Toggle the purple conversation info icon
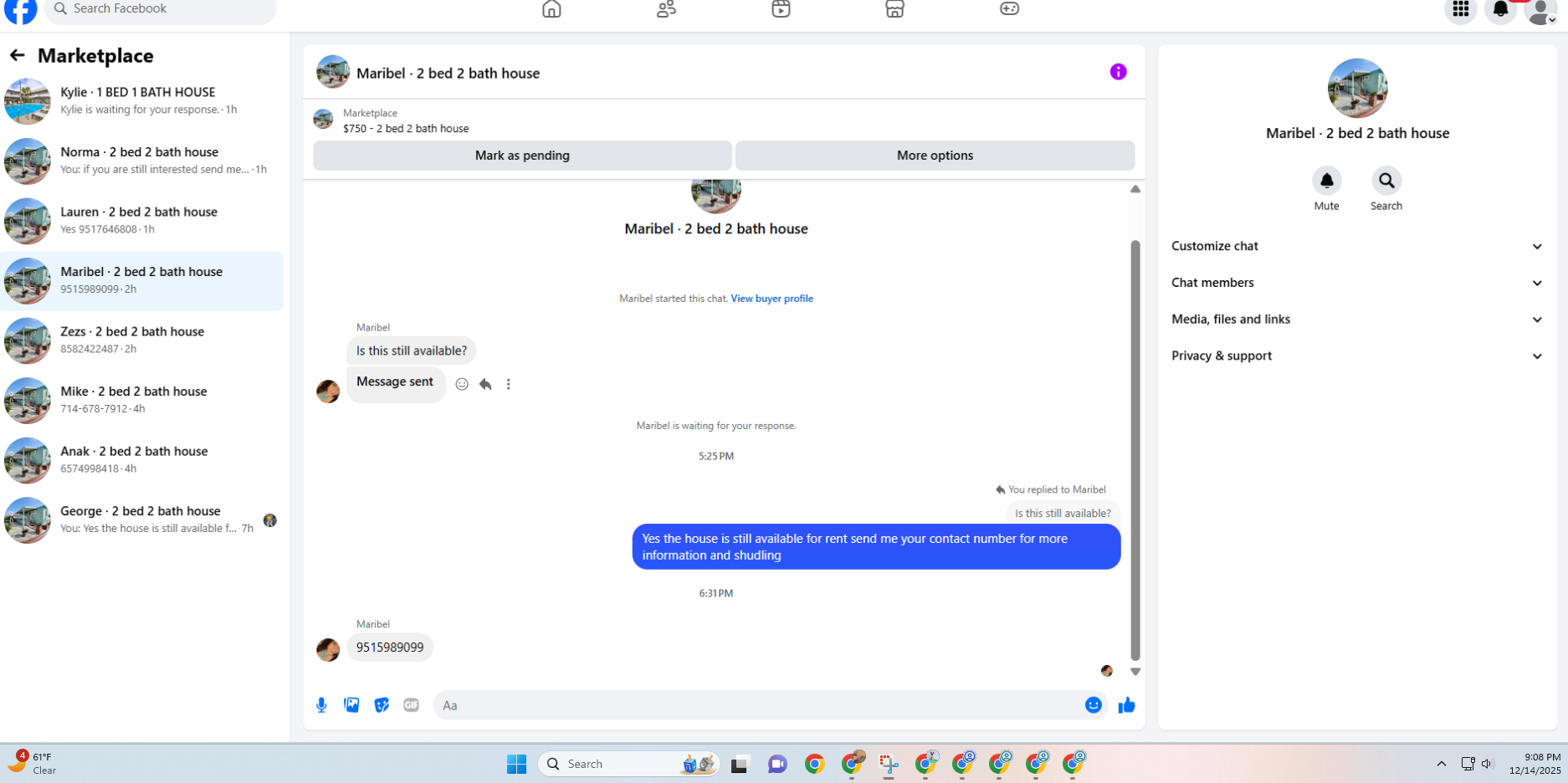This screenshot has height=783, width=1568. click(x=1119, y=72)
